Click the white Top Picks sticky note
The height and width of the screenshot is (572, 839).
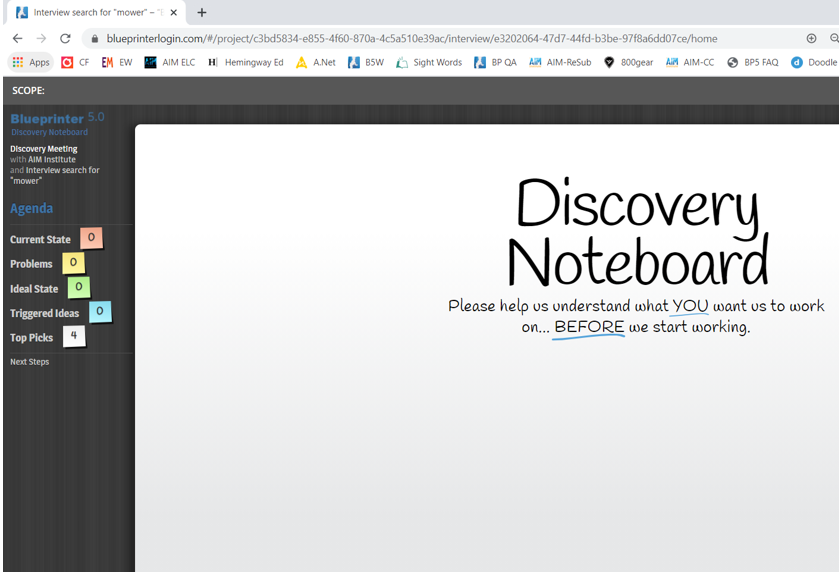tap(74, 336)
